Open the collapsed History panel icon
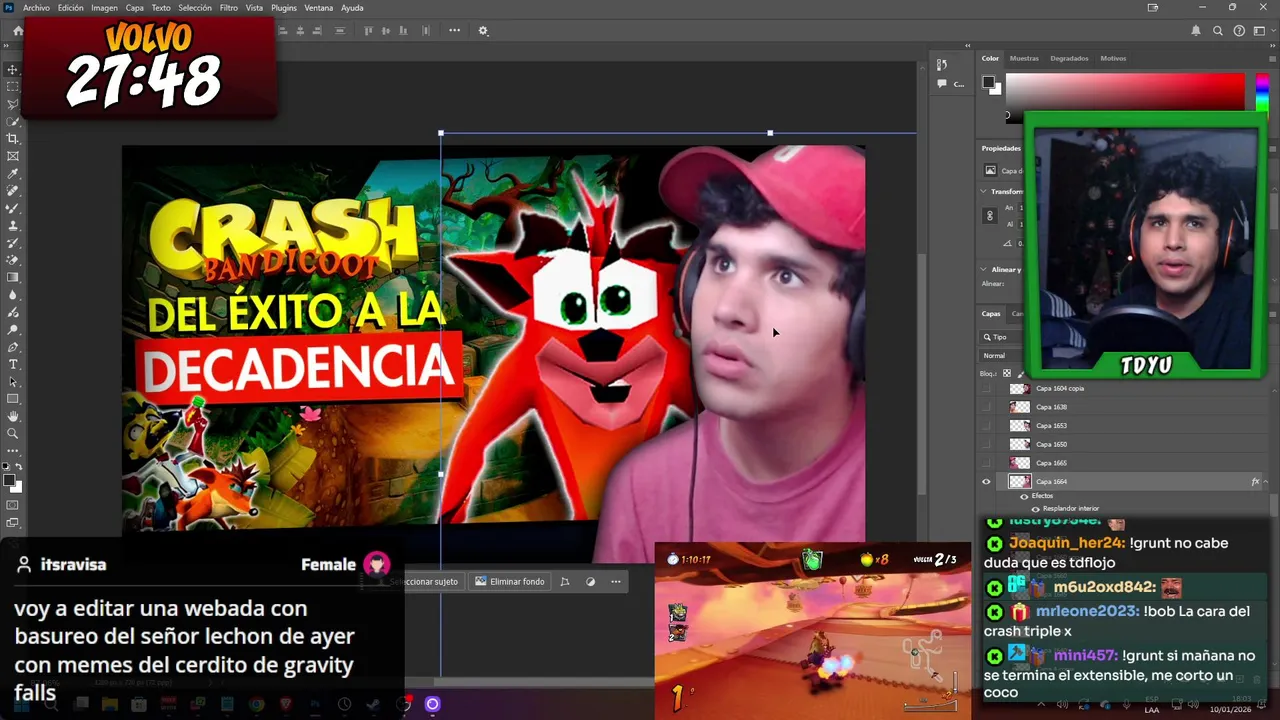1280x720 pixels. click(x=942, y=65)
